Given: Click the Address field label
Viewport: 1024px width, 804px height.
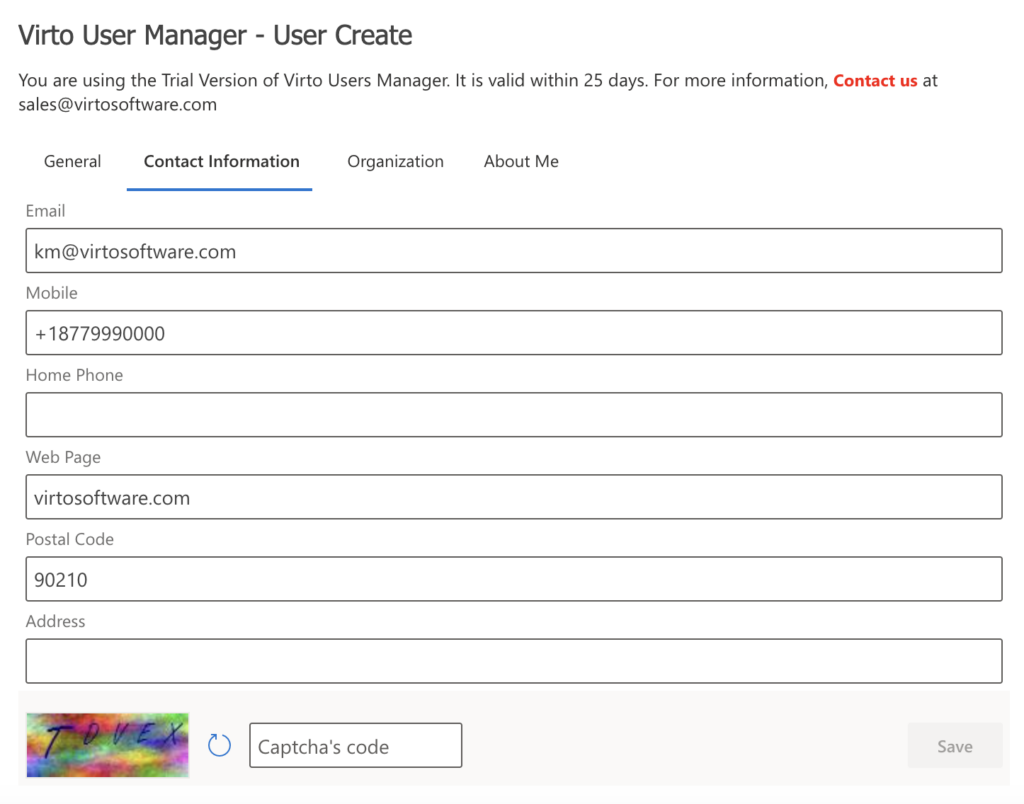Looking at the screenshot, I should pos(55,622).
